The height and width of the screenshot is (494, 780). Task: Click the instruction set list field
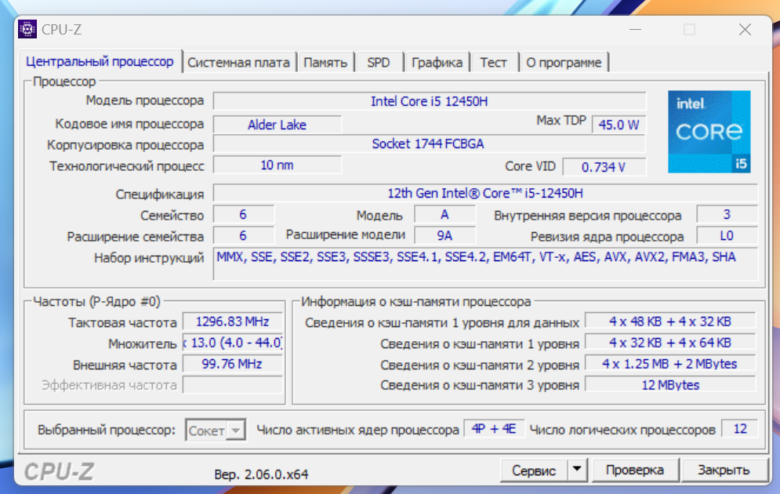[485, 264]
